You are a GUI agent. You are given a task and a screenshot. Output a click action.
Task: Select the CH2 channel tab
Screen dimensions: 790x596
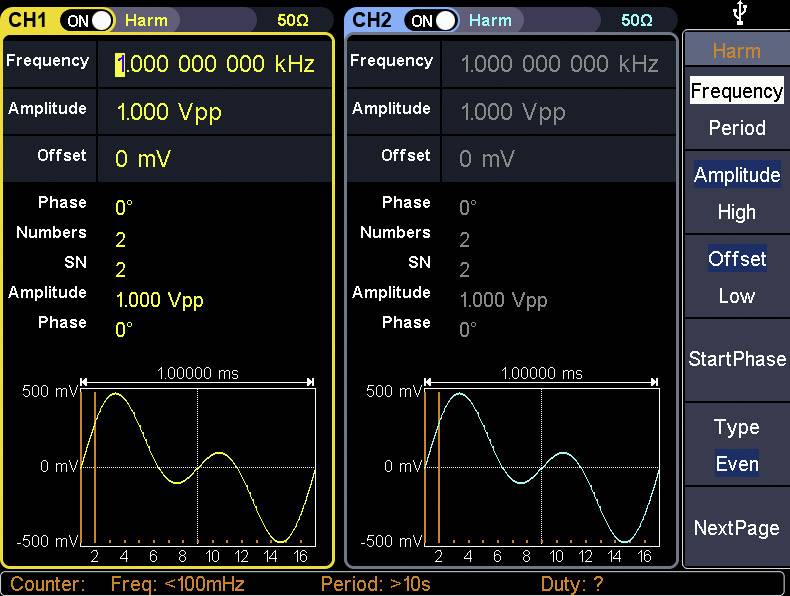(x=372, y=20)
